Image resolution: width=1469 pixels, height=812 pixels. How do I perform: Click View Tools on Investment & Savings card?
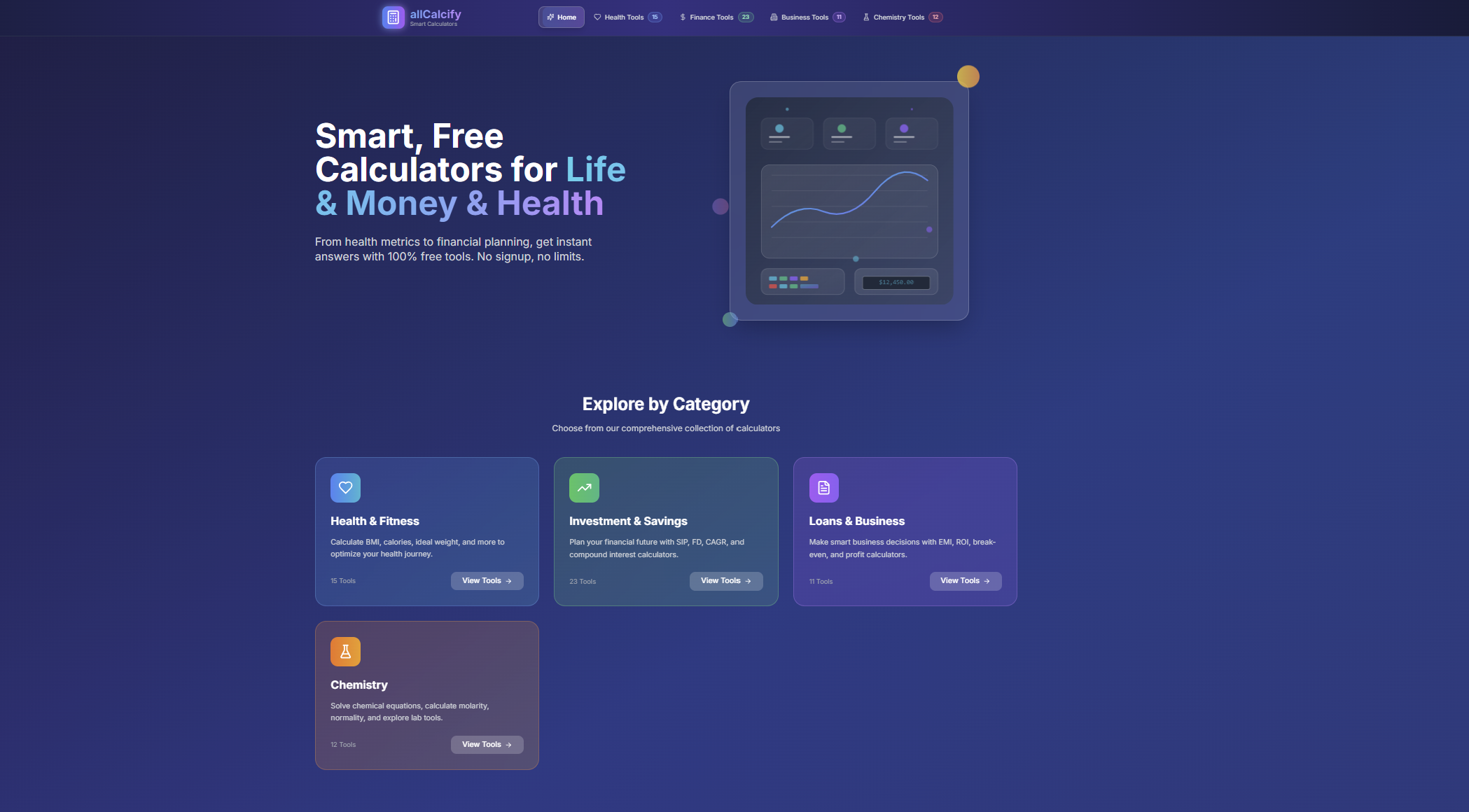point(726,581)
